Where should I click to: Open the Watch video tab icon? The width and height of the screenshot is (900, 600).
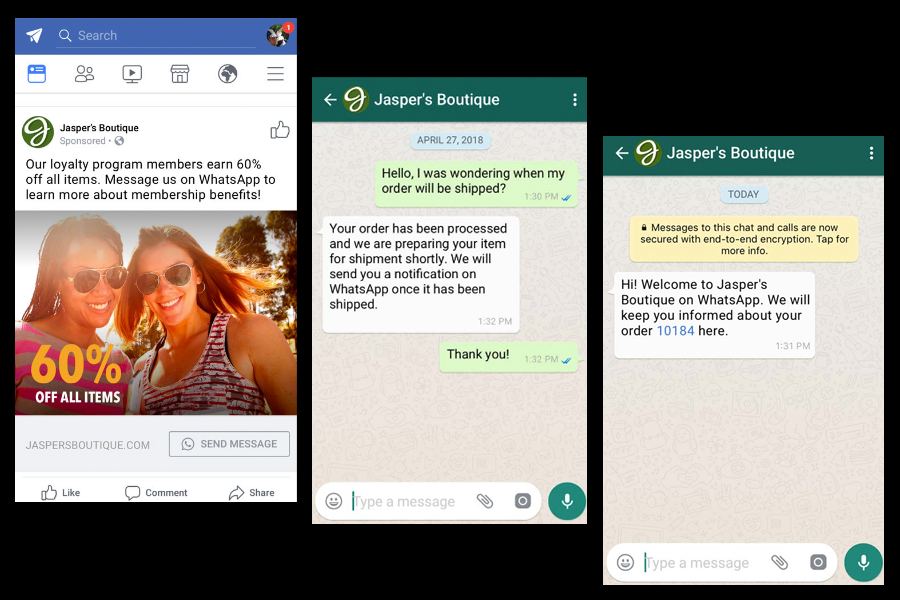[x=132, y=74]
